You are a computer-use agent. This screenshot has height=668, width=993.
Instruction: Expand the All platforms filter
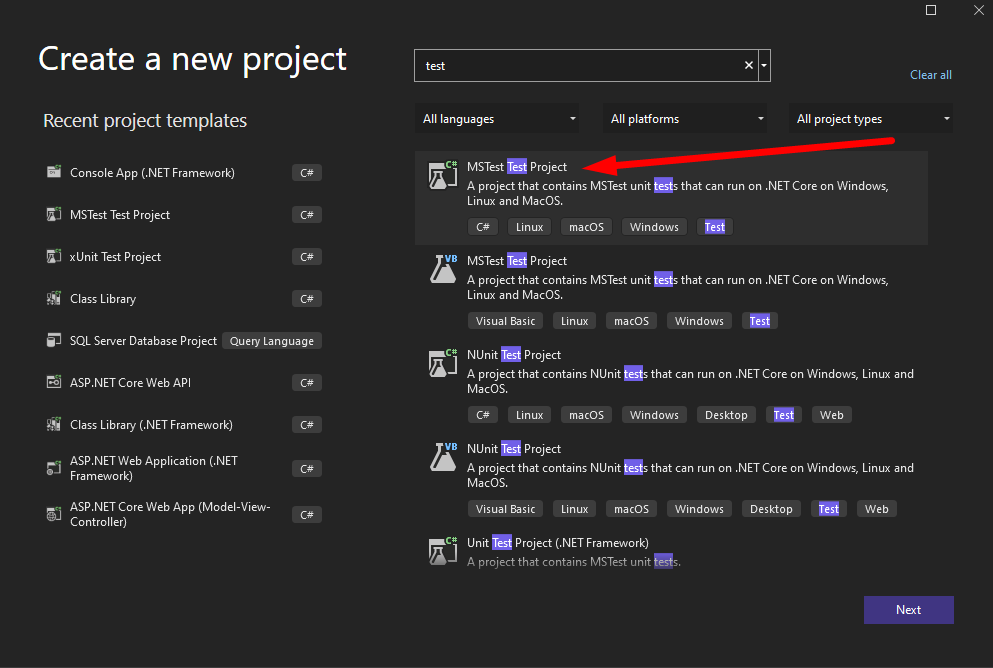tap(685, 119)
